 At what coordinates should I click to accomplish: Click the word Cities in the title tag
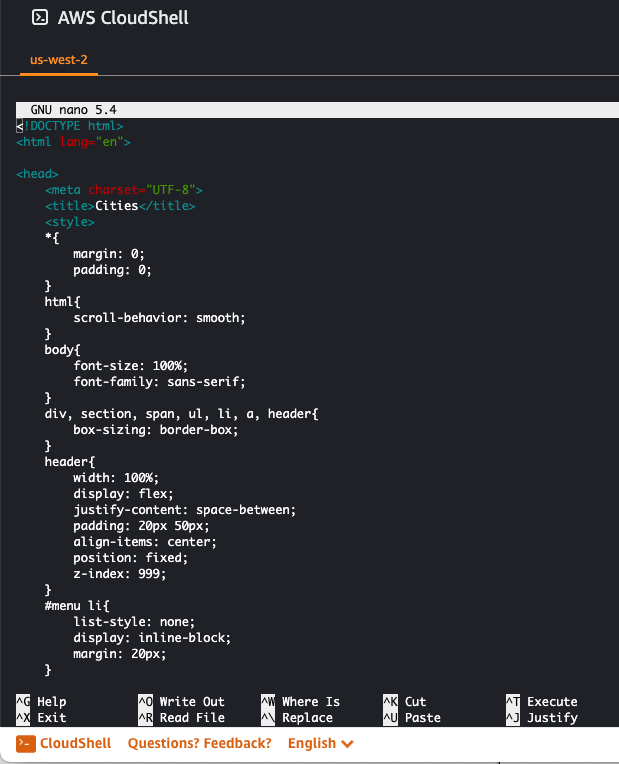click(x=116, y=206)
